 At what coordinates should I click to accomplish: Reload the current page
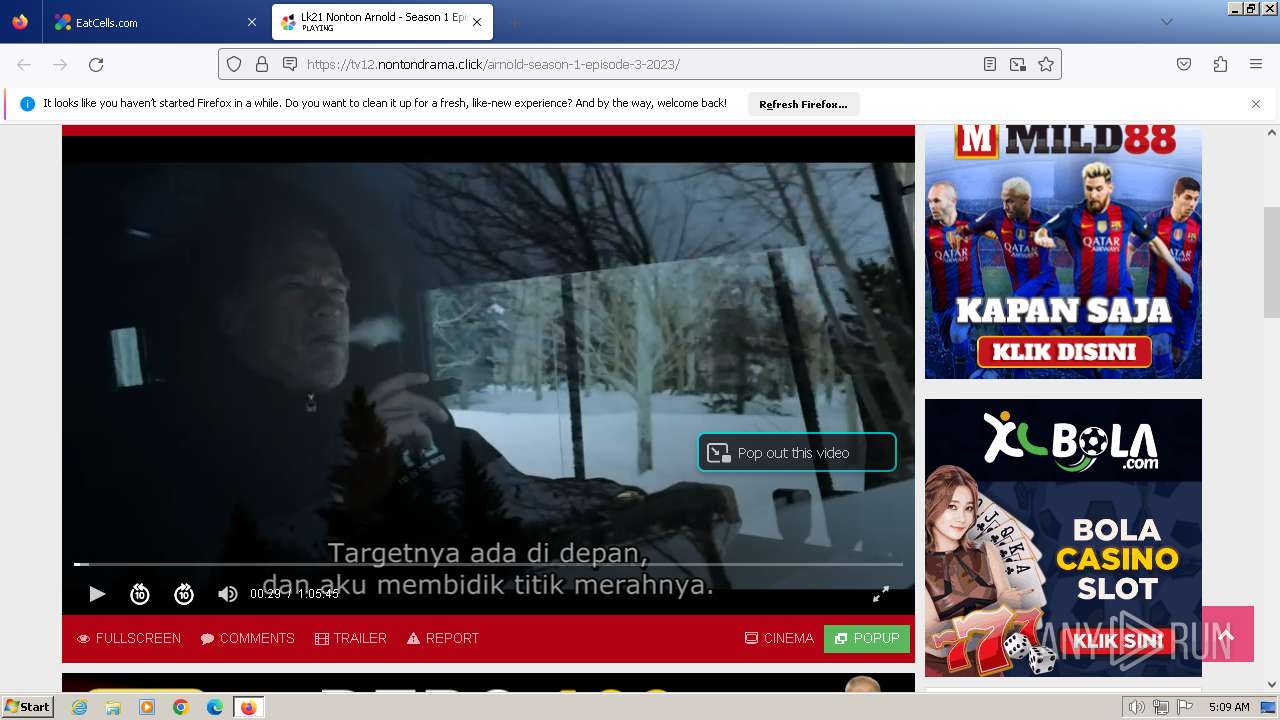coord(96,64)
